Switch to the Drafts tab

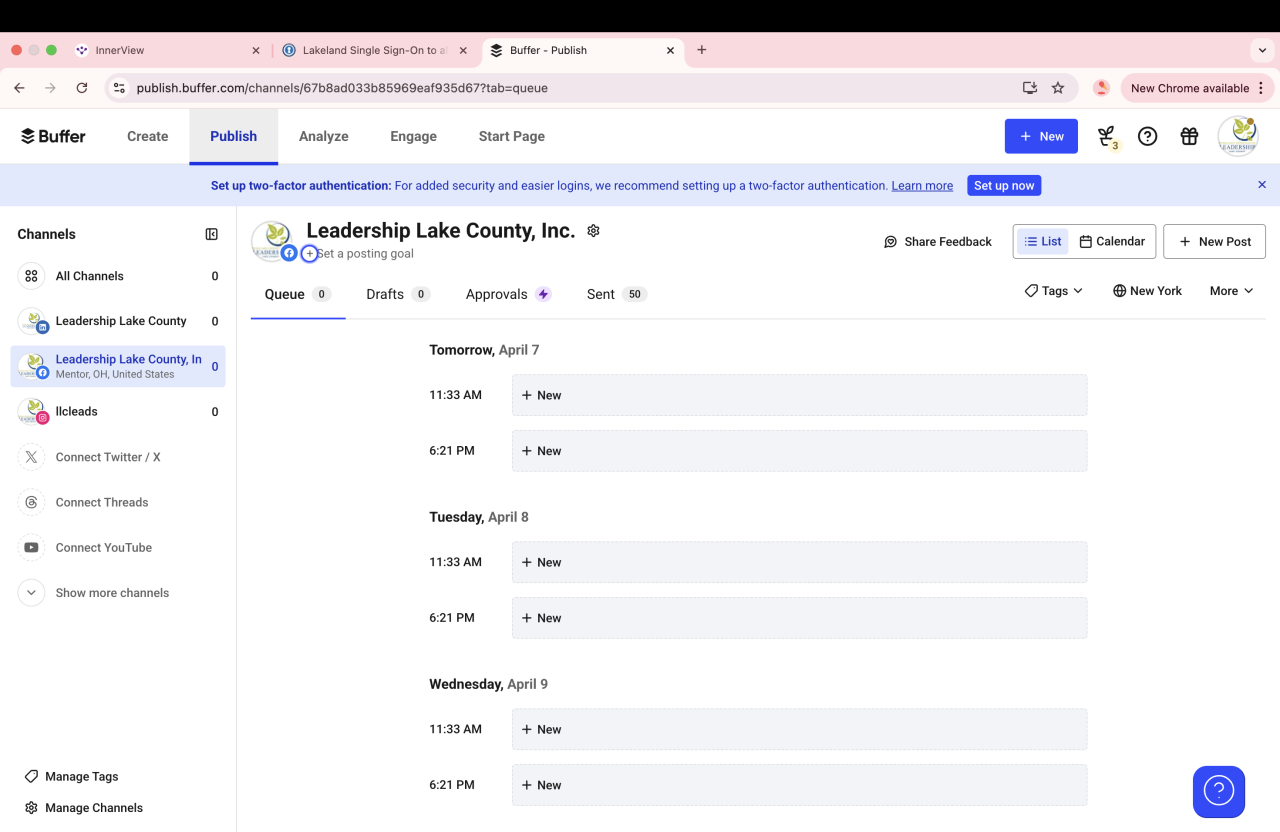398,294
